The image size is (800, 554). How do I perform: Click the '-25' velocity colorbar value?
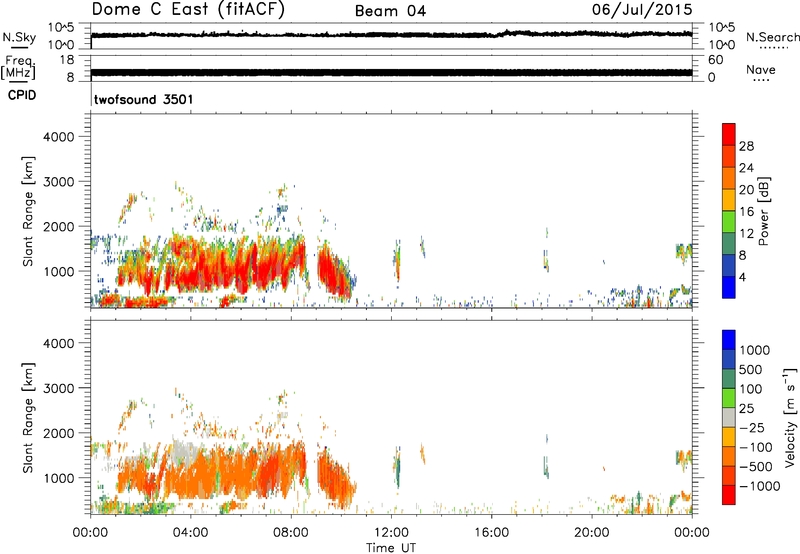753,428
